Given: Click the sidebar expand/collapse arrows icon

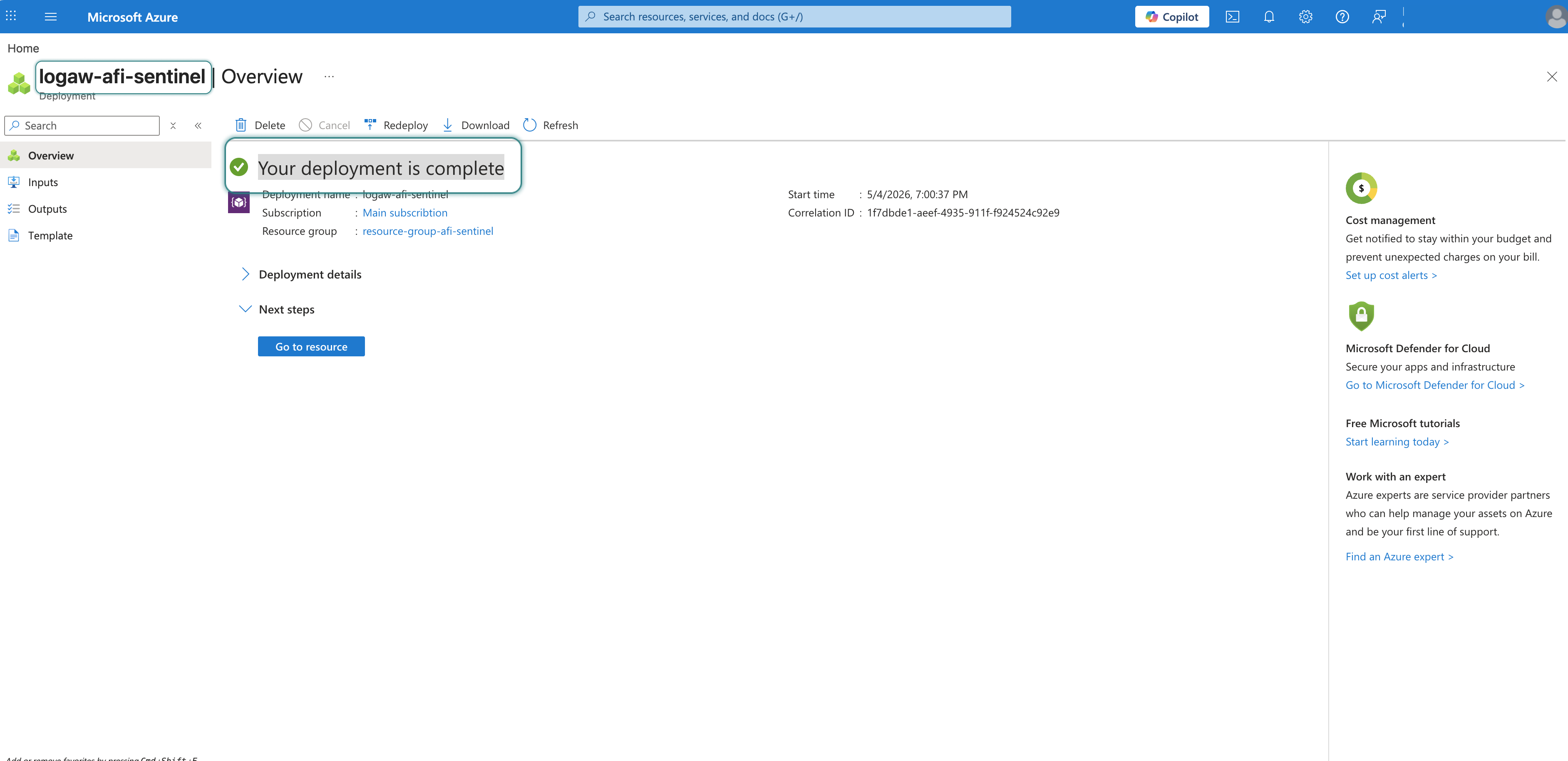Looking at the screenshot, I should tap(173, 125).
